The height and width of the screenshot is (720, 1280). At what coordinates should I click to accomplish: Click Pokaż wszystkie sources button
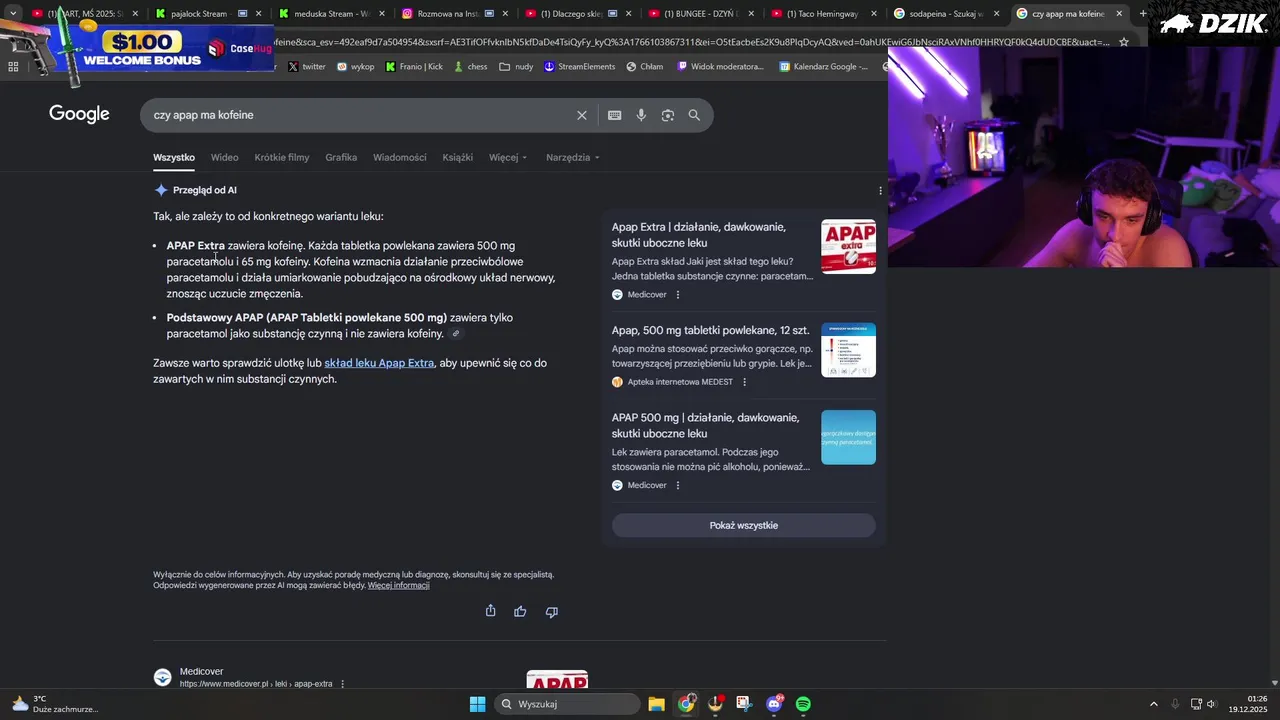[744, 526]
